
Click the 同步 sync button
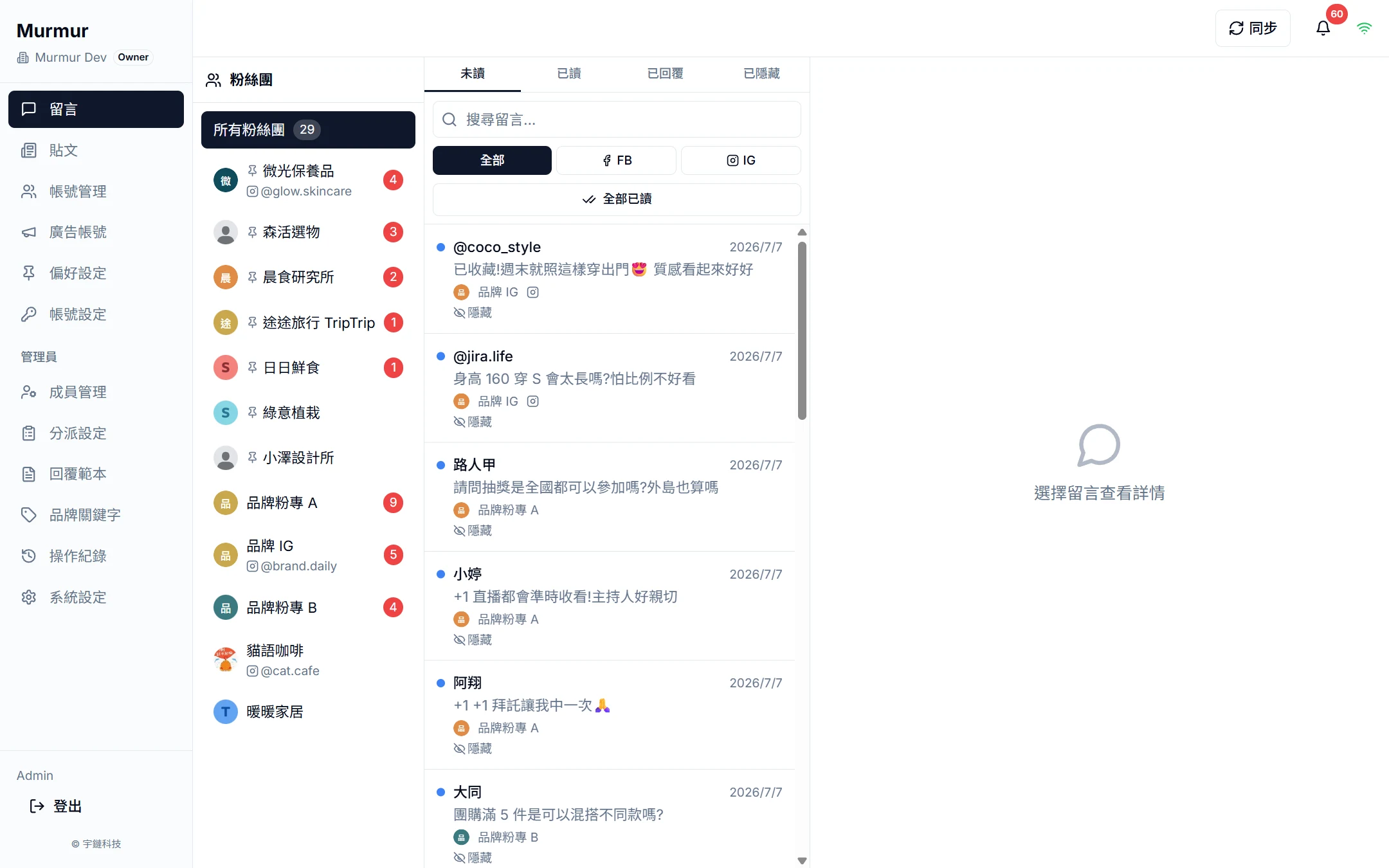tap(1253, 28)
